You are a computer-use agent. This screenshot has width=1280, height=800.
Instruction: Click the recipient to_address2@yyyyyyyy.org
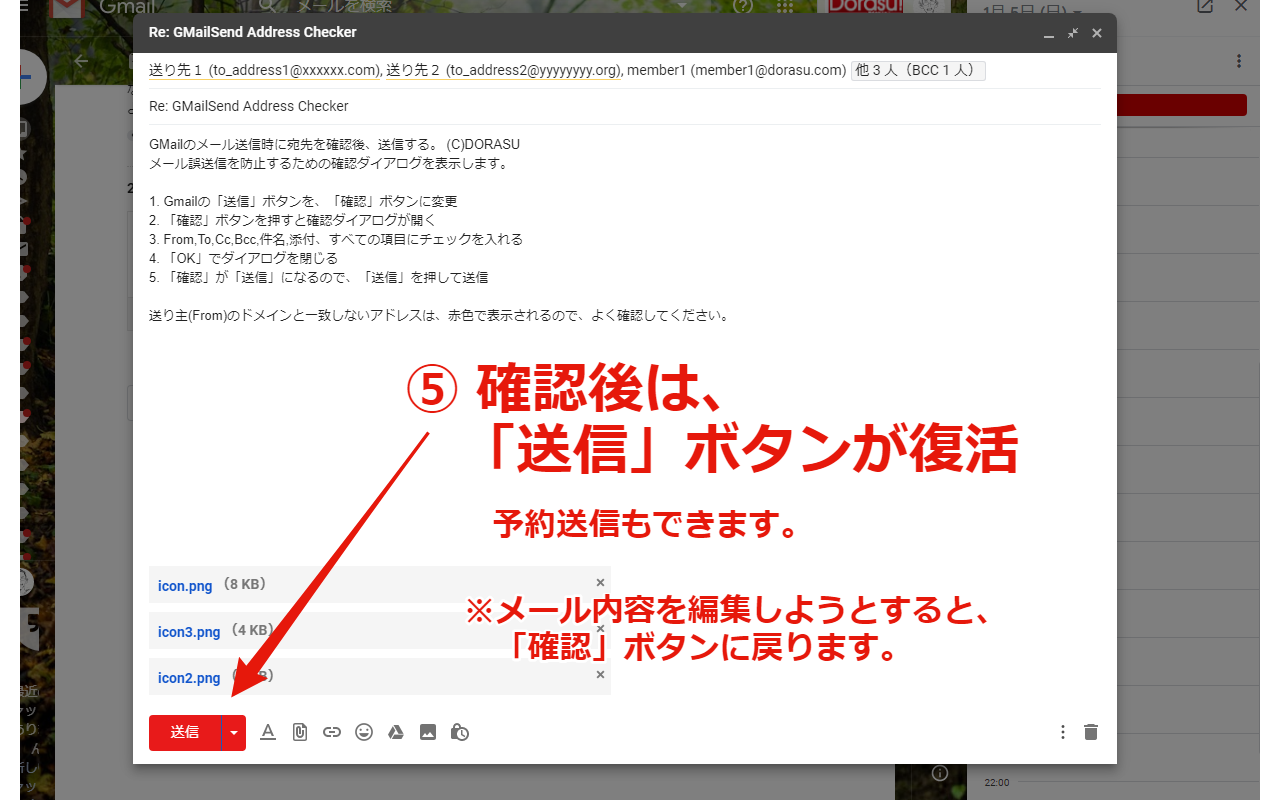[x=504, y=71]
